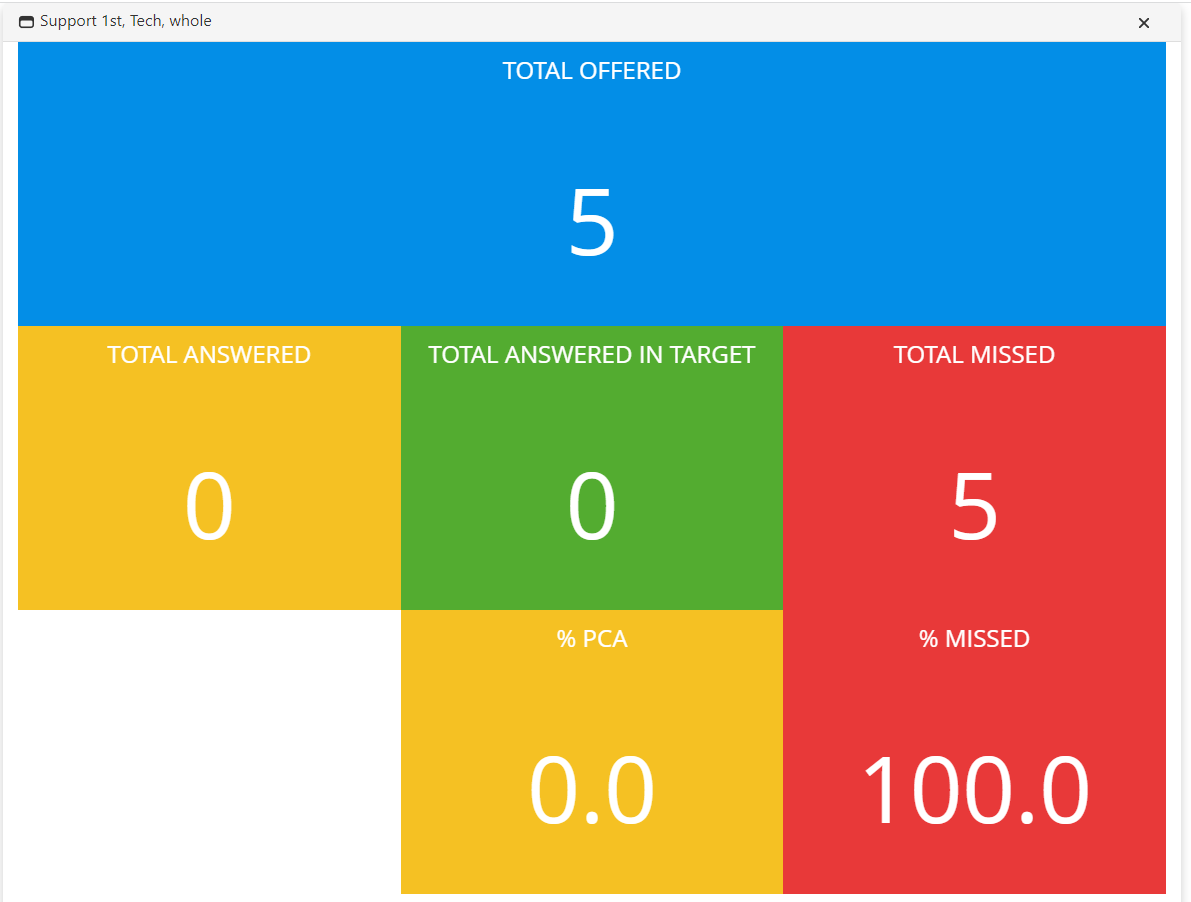Select the TOTAL OFFERED heading
Image resolution: width=1191 pixels, height=902 pixels.
click(x=591, y=71)
